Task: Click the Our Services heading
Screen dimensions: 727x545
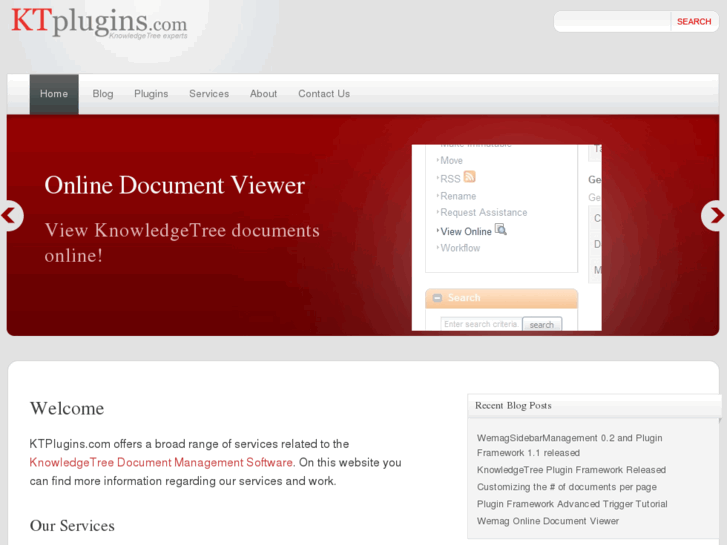Action: pyautogui.click(x=72, y=526)
